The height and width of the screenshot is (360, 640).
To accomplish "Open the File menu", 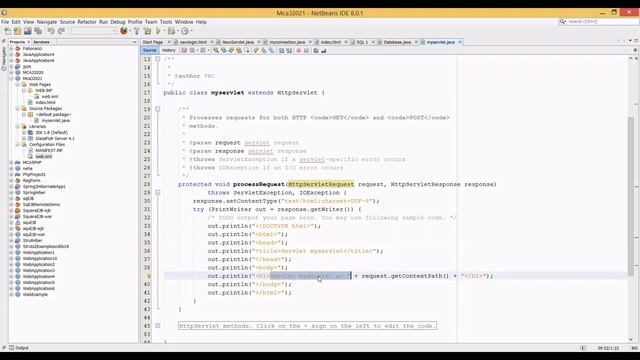I will tap(5, 22).
